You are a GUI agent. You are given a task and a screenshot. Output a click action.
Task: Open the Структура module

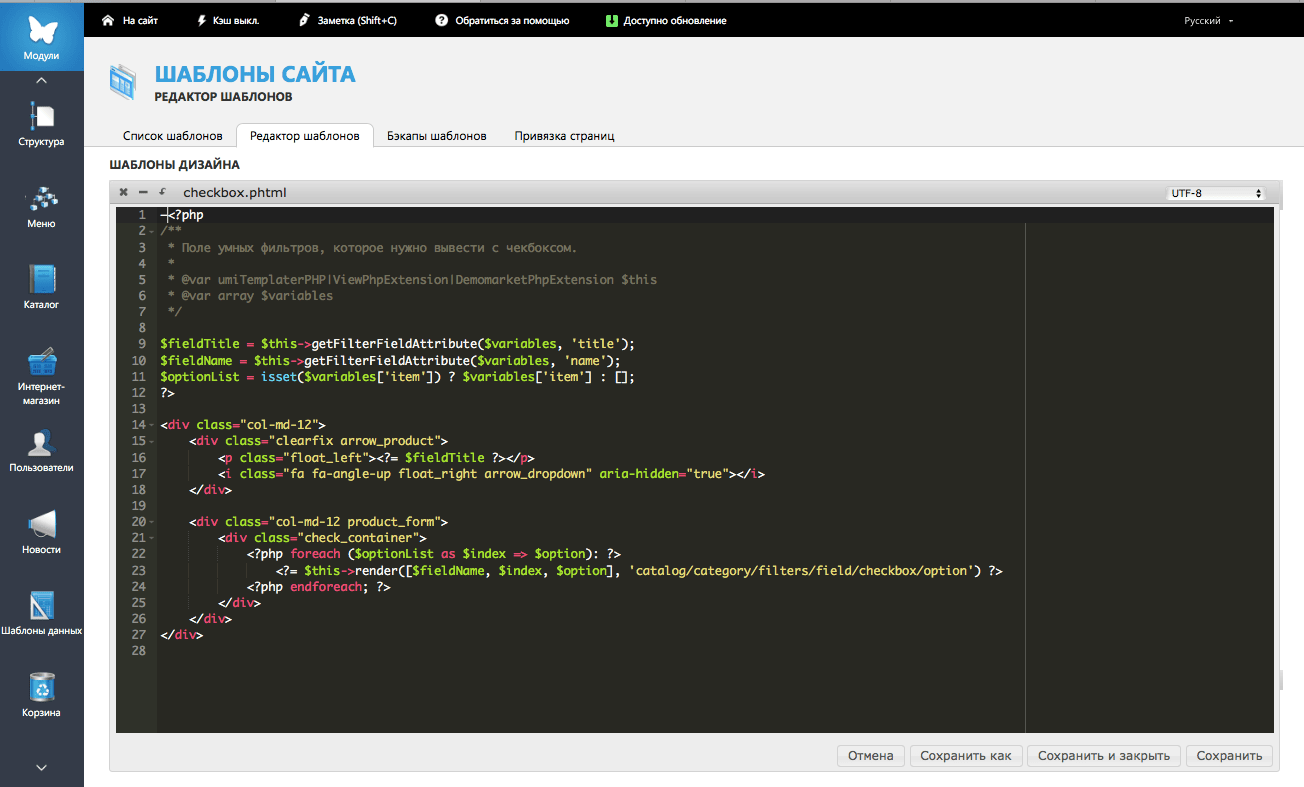(x=41, y=124)
